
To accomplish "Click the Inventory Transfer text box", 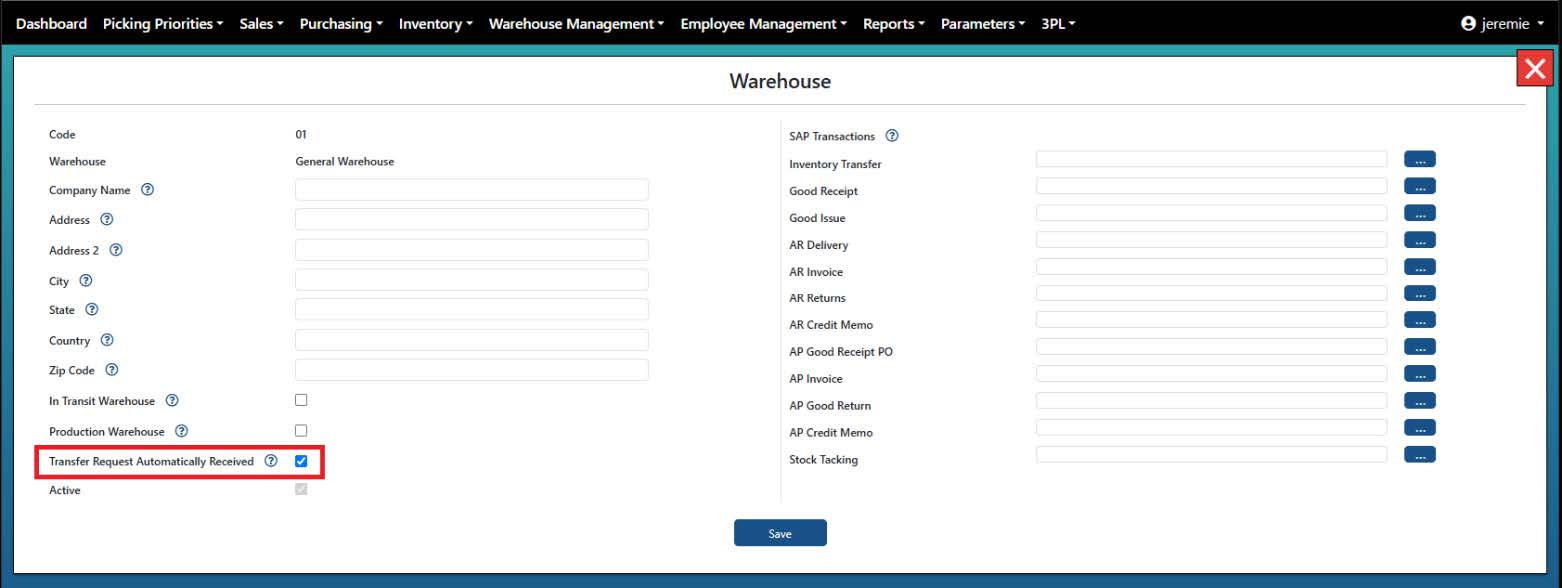I will pyautogui.click(x=1211, y=159).
